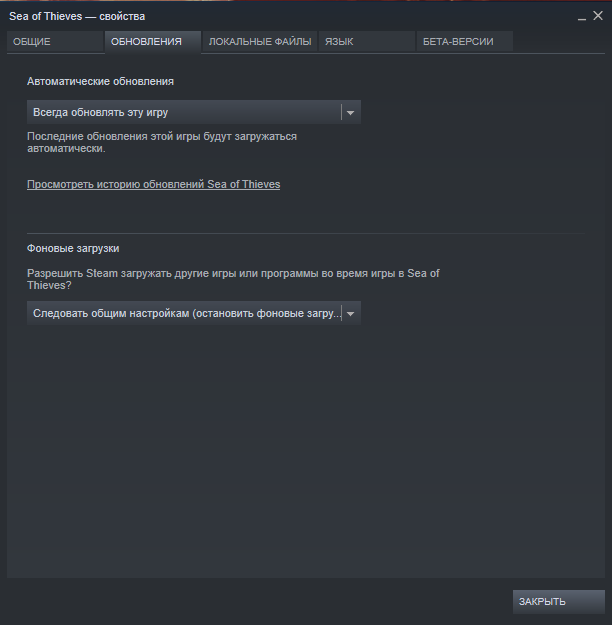Open the ЛОКАЛЬНЫЕ ФАЙЛЫ tab
612x625 pixels.
pos(260,41)
